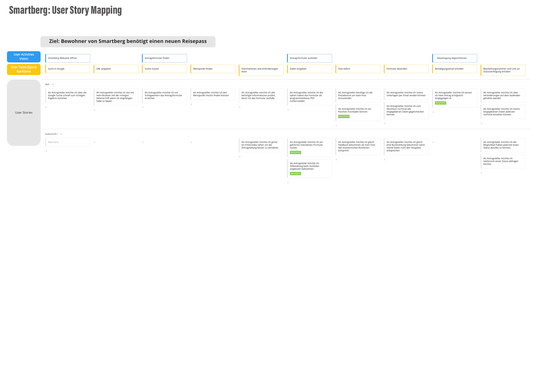The height and width of the screenshot is (369, 540).
Task: Open the Antragsformular finden activity card
Action: pyautogui.click(x=165, y=58)
